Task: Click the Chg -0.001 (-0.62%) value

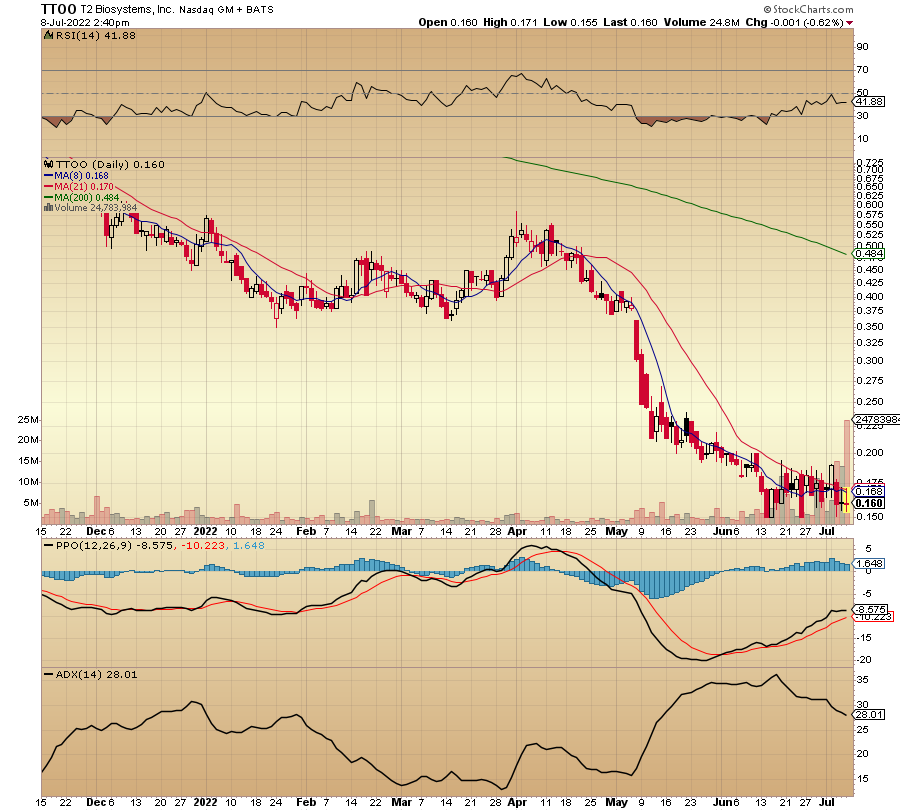Action: click(x=794, y=22)
